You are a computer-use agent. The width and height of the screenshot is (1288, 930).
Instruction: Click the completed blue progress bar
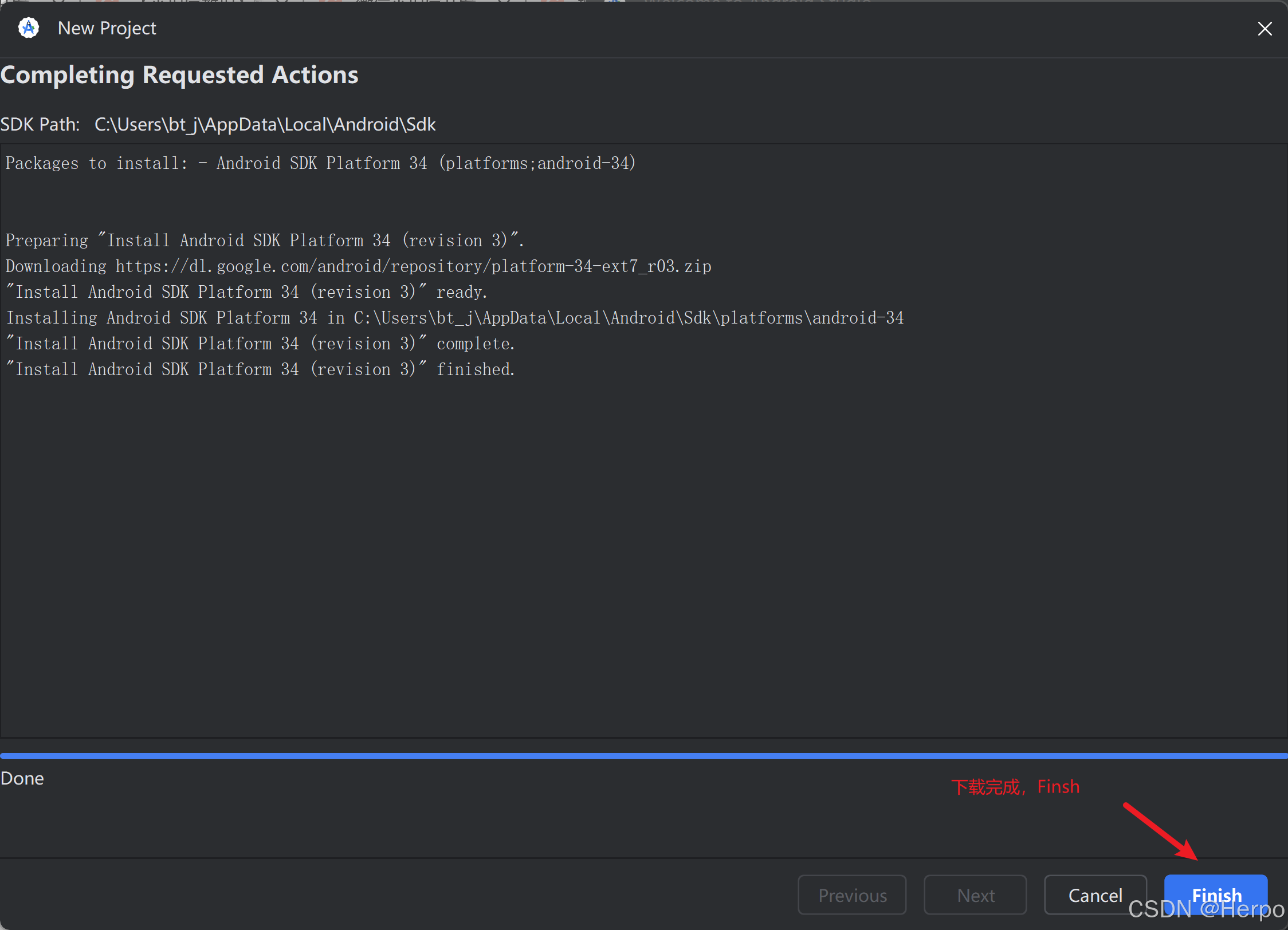(644, 756)
